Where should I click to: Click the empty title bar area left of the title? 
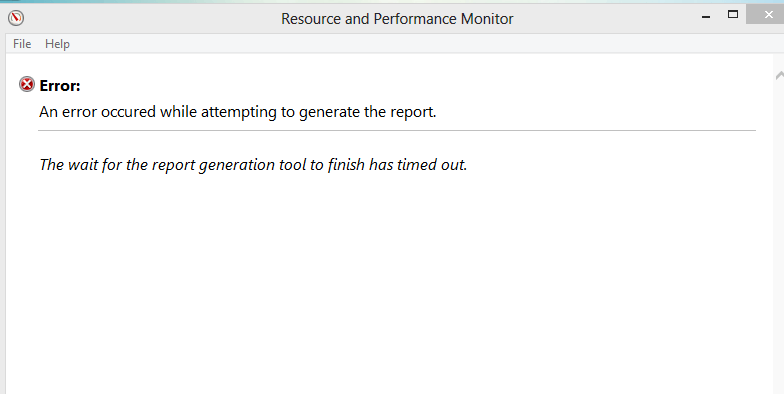click(x=150, y=18)
